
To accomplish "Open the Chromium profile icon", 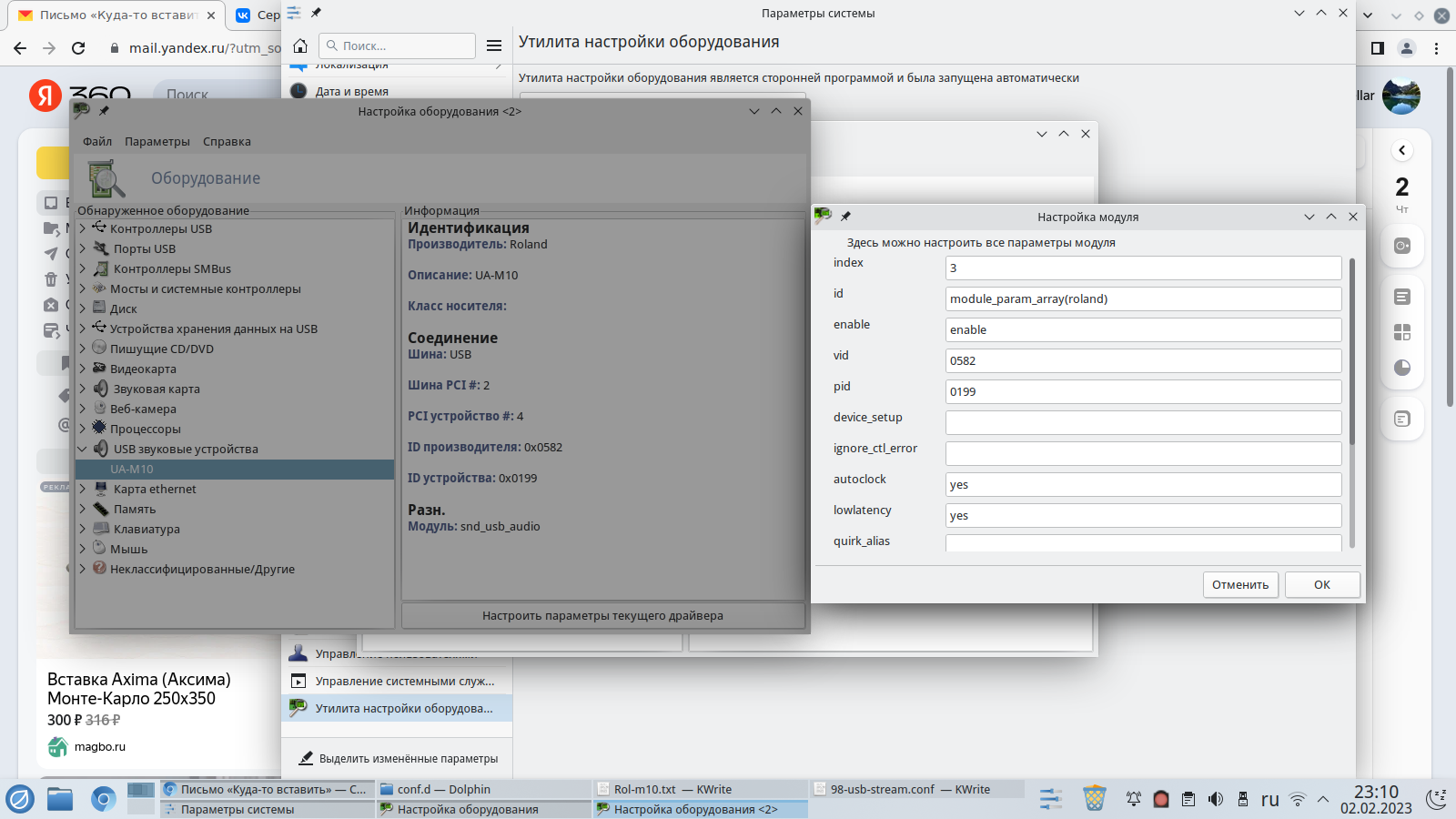I will pyautogui.click(x=1407, y=47).
